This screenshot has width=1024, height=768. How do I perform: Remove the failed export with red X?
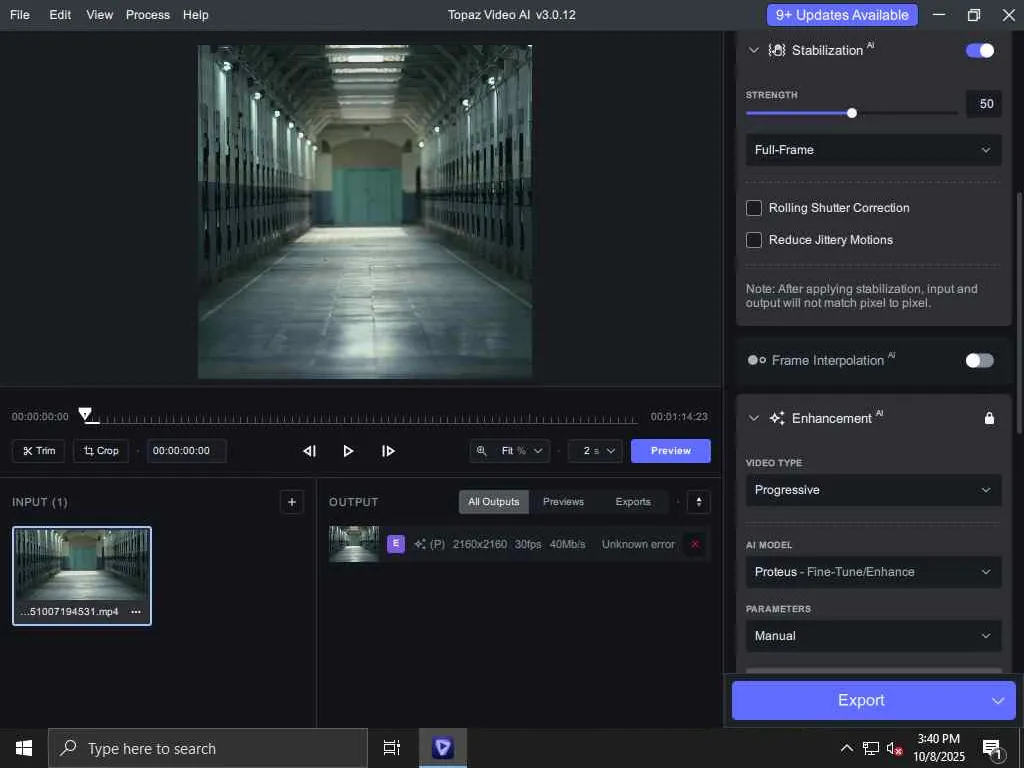click(x=695, y=544)
